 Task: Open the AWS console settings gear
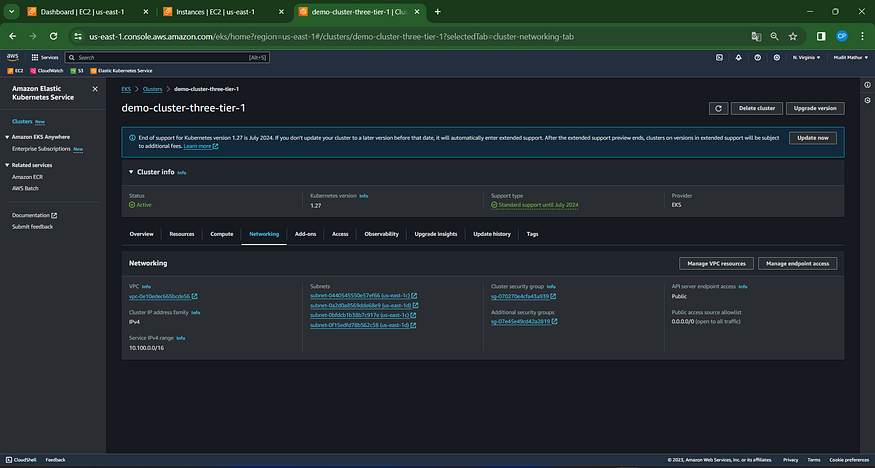click(x=776, y=57)
